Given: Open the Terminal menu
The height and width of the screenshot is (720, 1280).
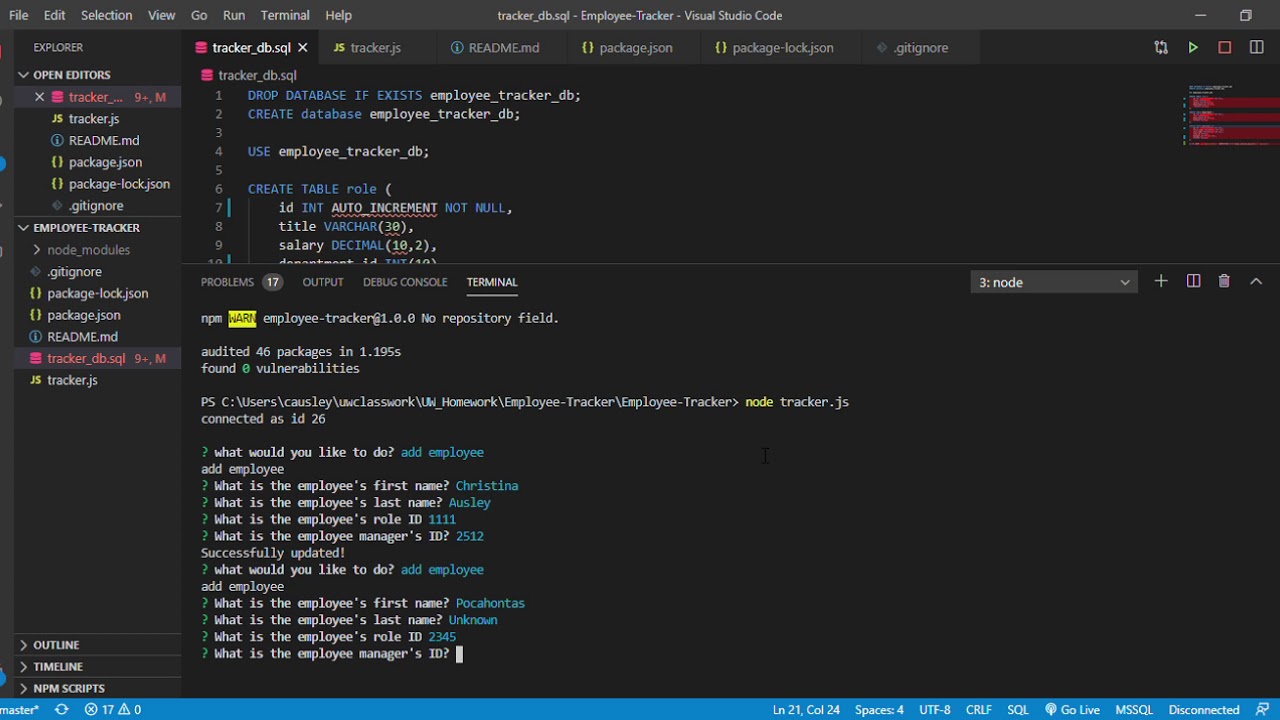Looking at the screenshot, I should click(x=285, y=15).
